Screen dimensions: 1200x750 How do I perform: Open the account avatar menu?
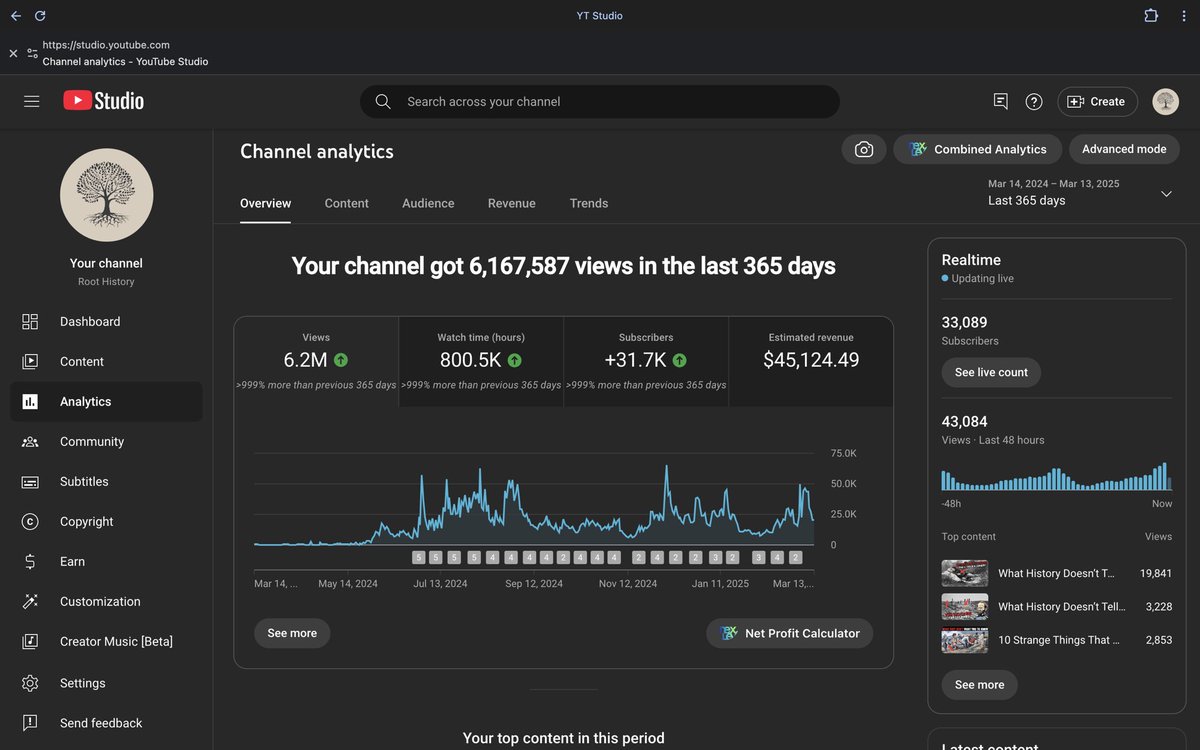point(1165,101)
